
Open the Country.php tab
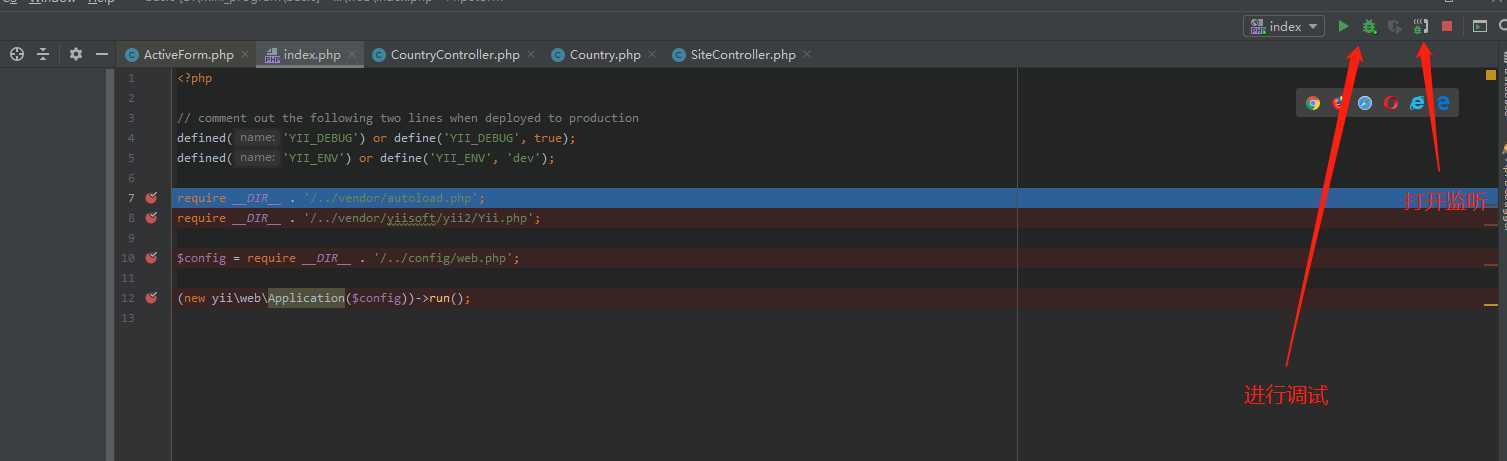tap(605, 55)
